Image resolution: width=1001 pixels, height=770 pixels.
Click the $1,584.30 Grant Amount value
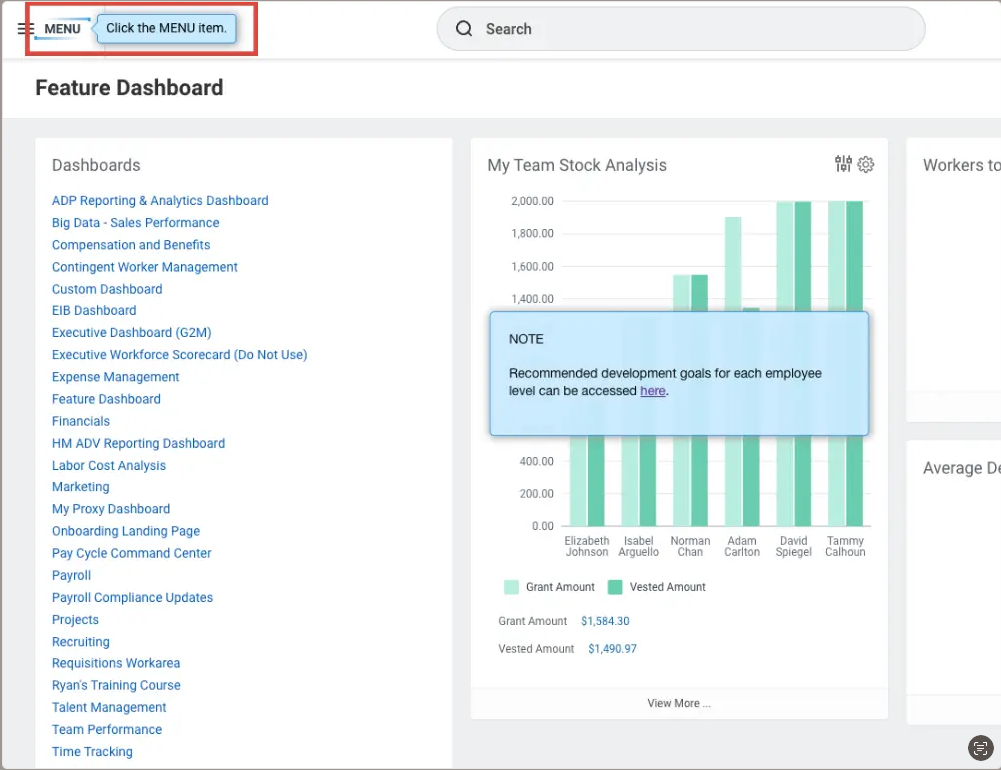pos(605,621)
